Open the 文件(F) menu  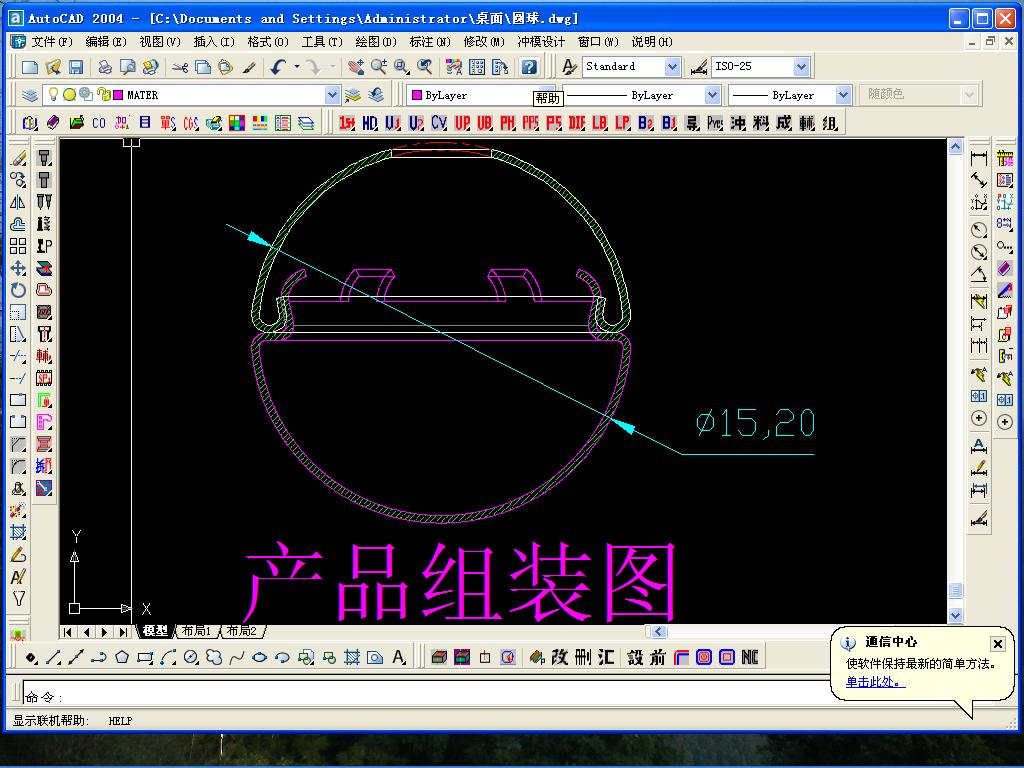52,42
